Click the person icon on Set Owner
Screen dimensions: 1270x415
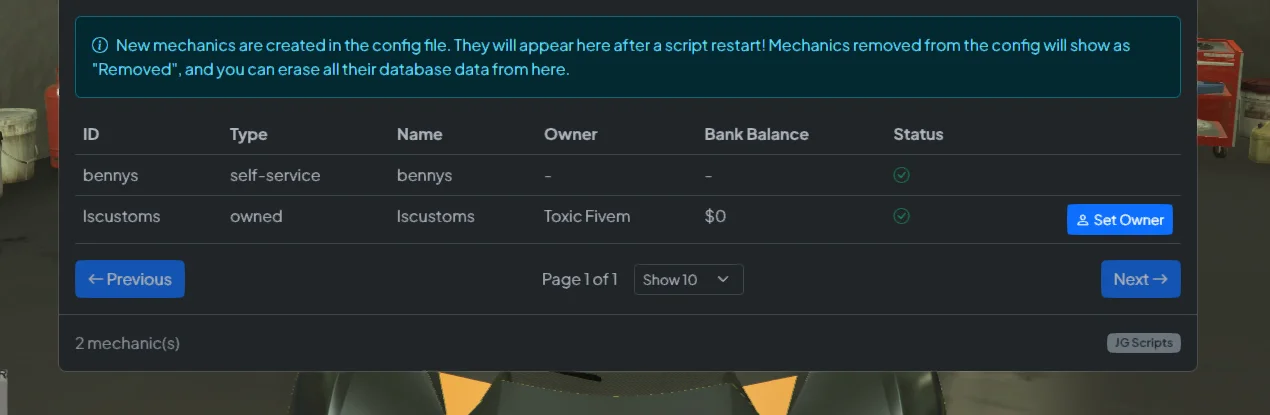(1082, 220)
